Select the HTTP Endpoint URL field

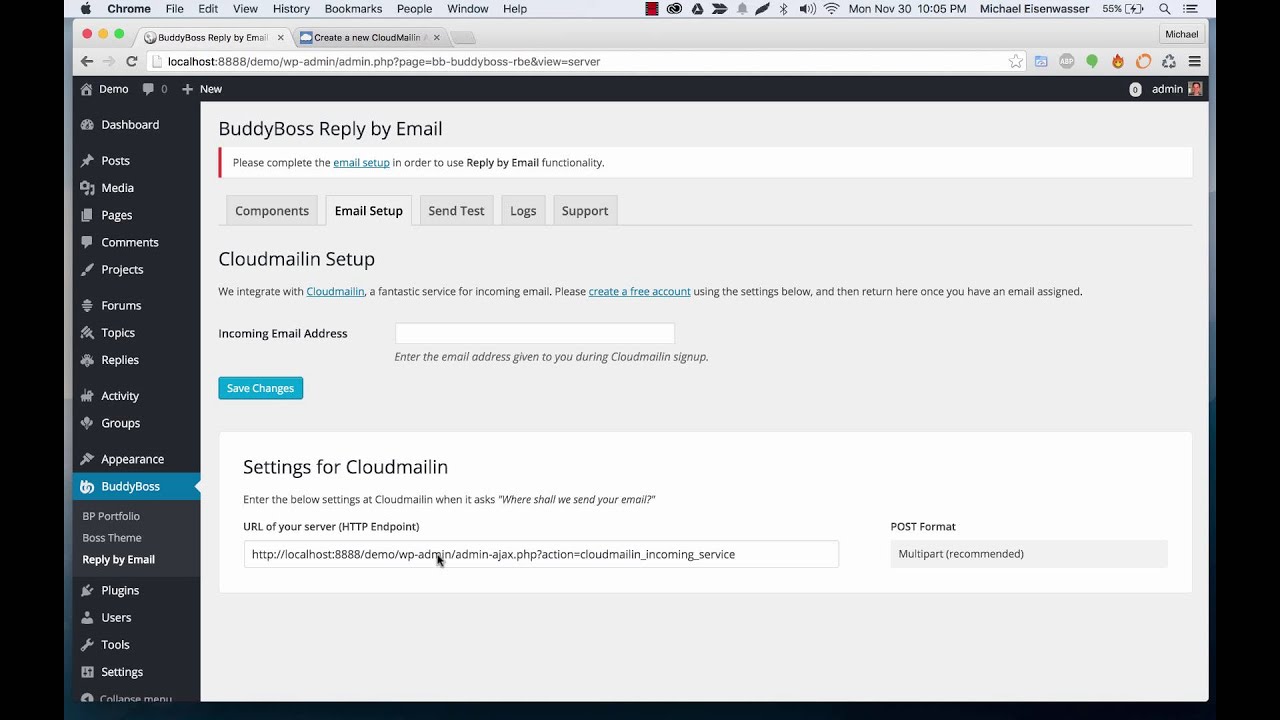[541, 554]
